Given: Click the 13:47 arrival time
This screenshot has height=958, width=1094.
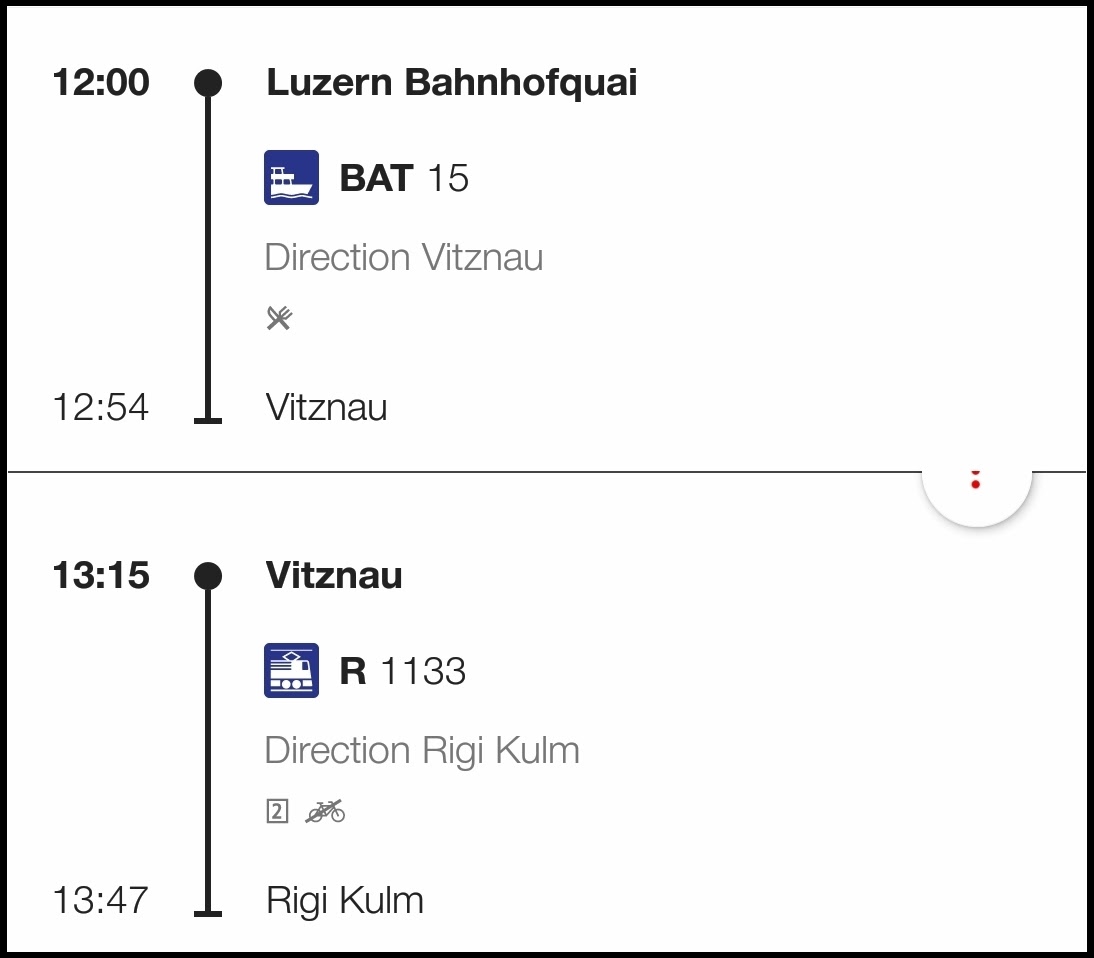Looking at the screenshot, I should point(101,901).
